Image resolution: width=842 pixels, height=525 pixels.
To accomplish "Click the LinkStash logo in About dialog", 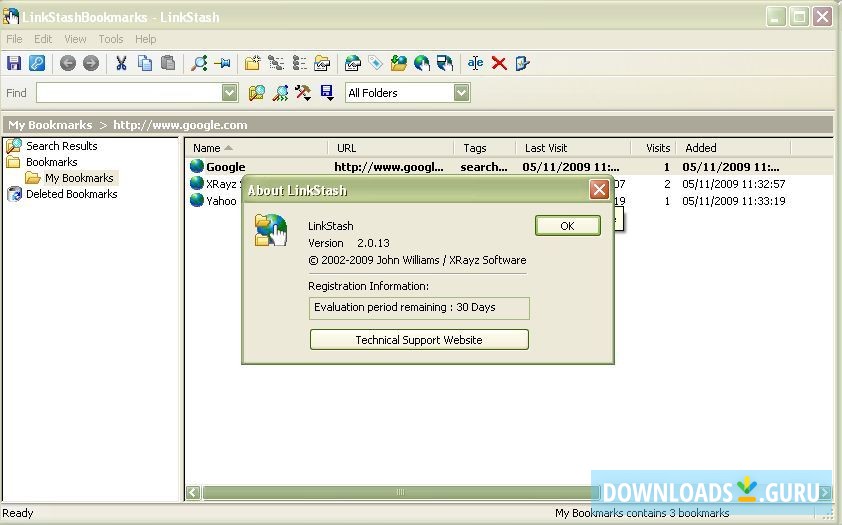I will tap(271, 230).
